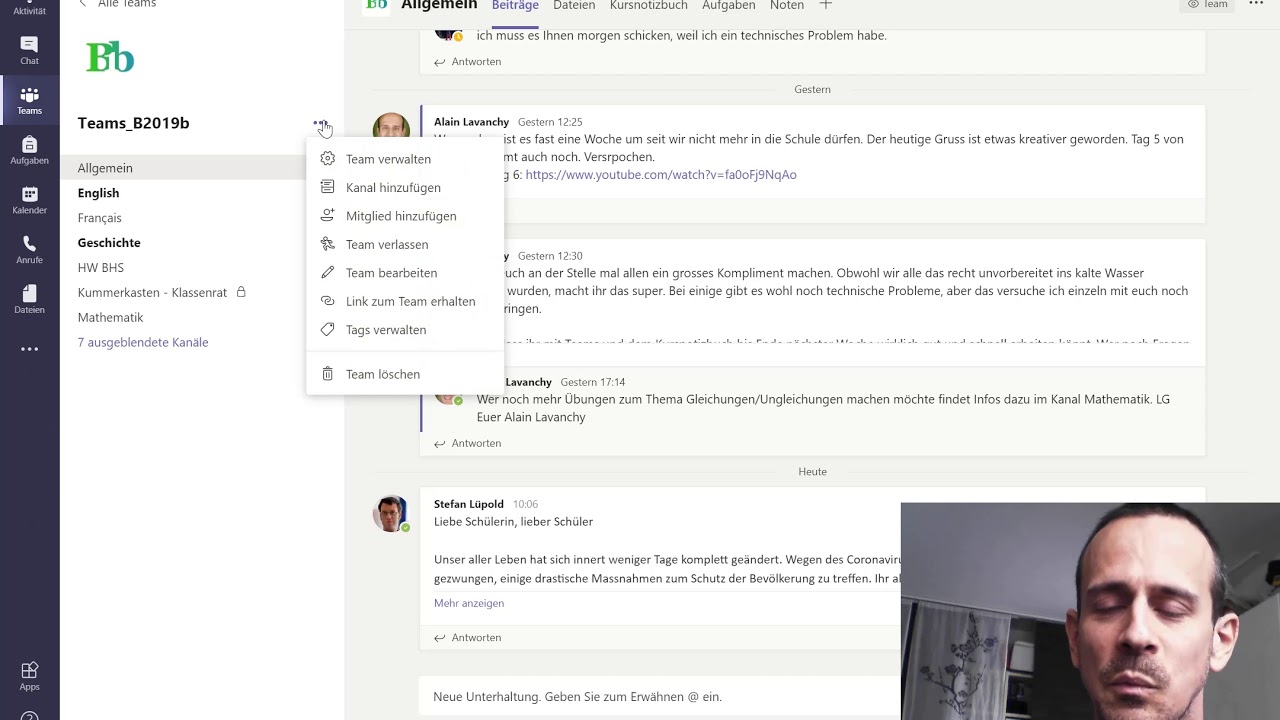Expand 7 ausgeblendete Kanäle
Viewport: 1280px width, 720px height.
(x=143, y=342)
